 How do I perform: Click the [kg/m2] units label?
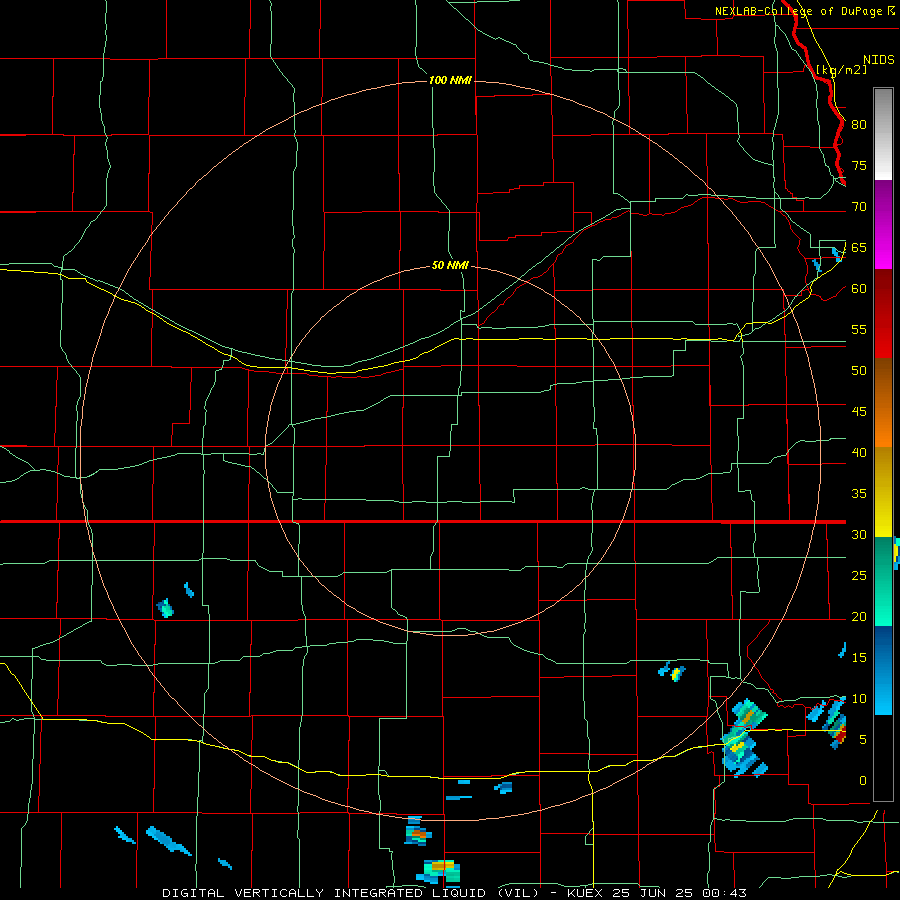[x=841, y=70]
